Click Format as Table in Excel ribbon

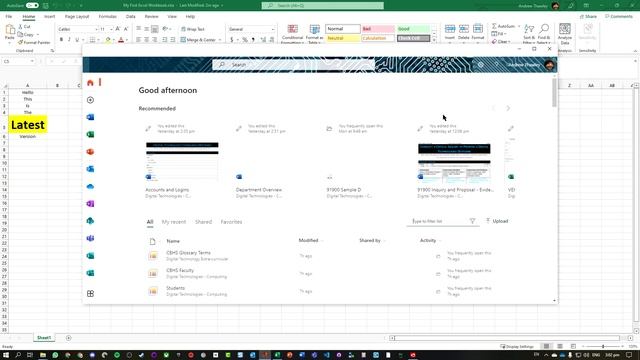coord(314,34)
